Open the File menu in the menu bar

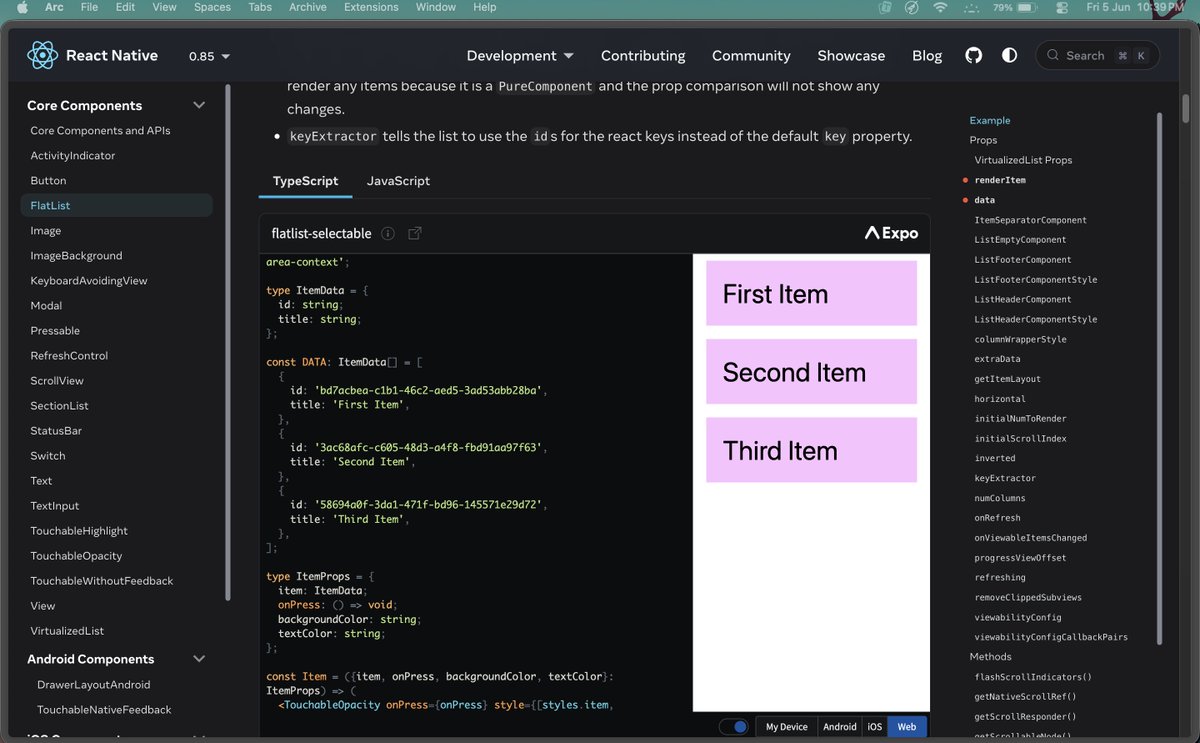89,7
